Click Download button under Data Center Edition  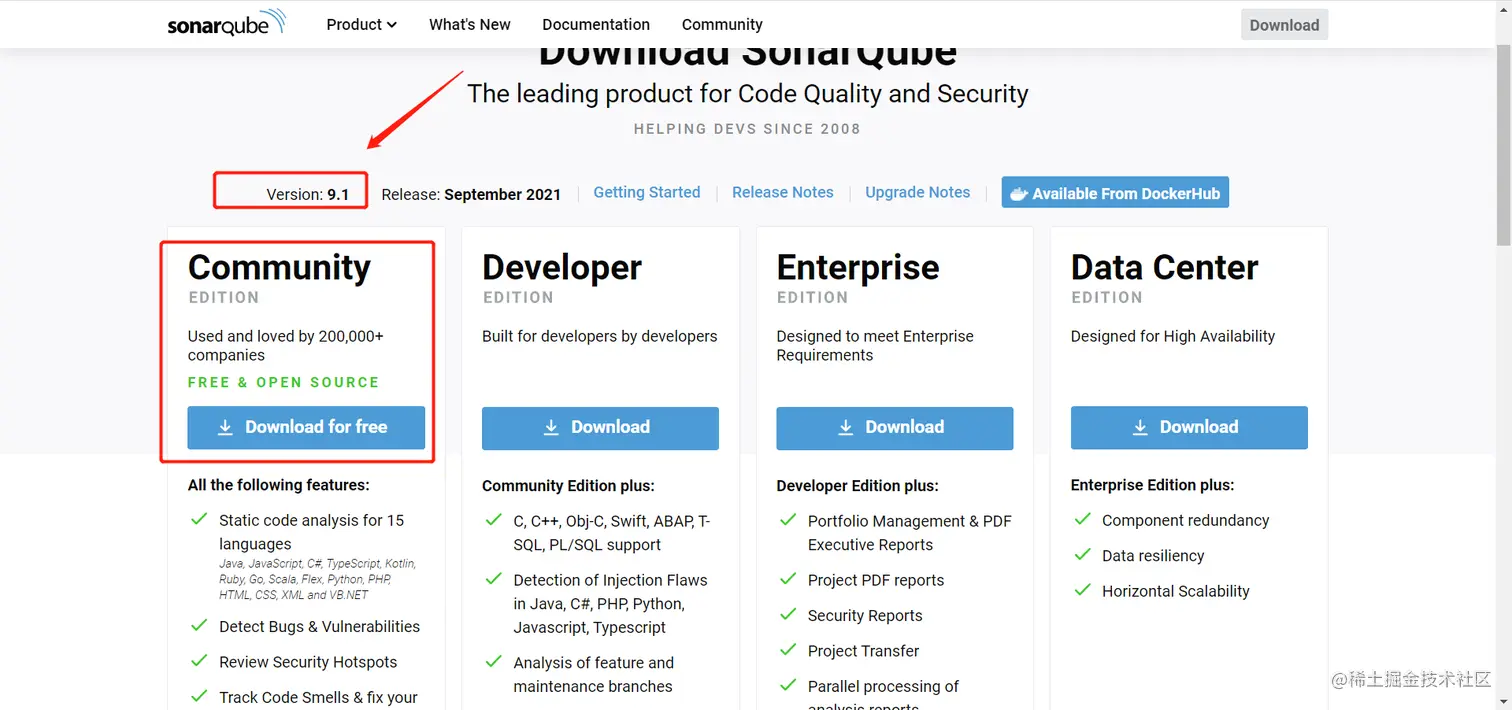(1189, 427)
